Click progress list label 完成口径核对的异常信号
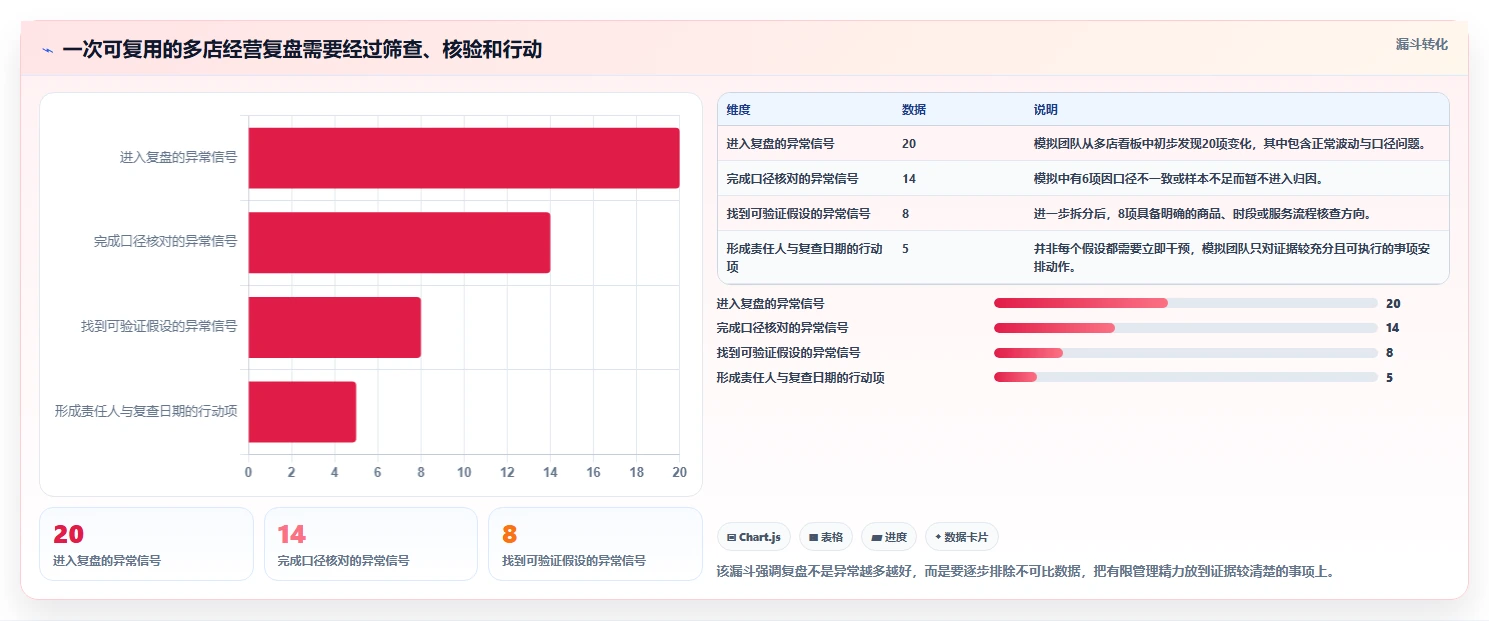This screenshot has height=621, width=1489. tap(782, 328)
